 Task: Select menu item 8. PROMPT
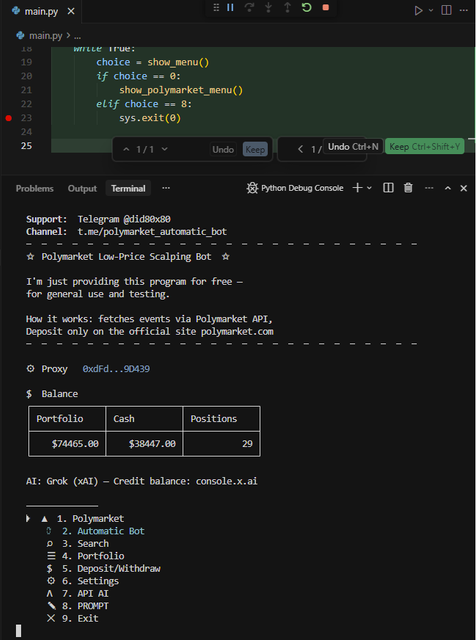85,606
